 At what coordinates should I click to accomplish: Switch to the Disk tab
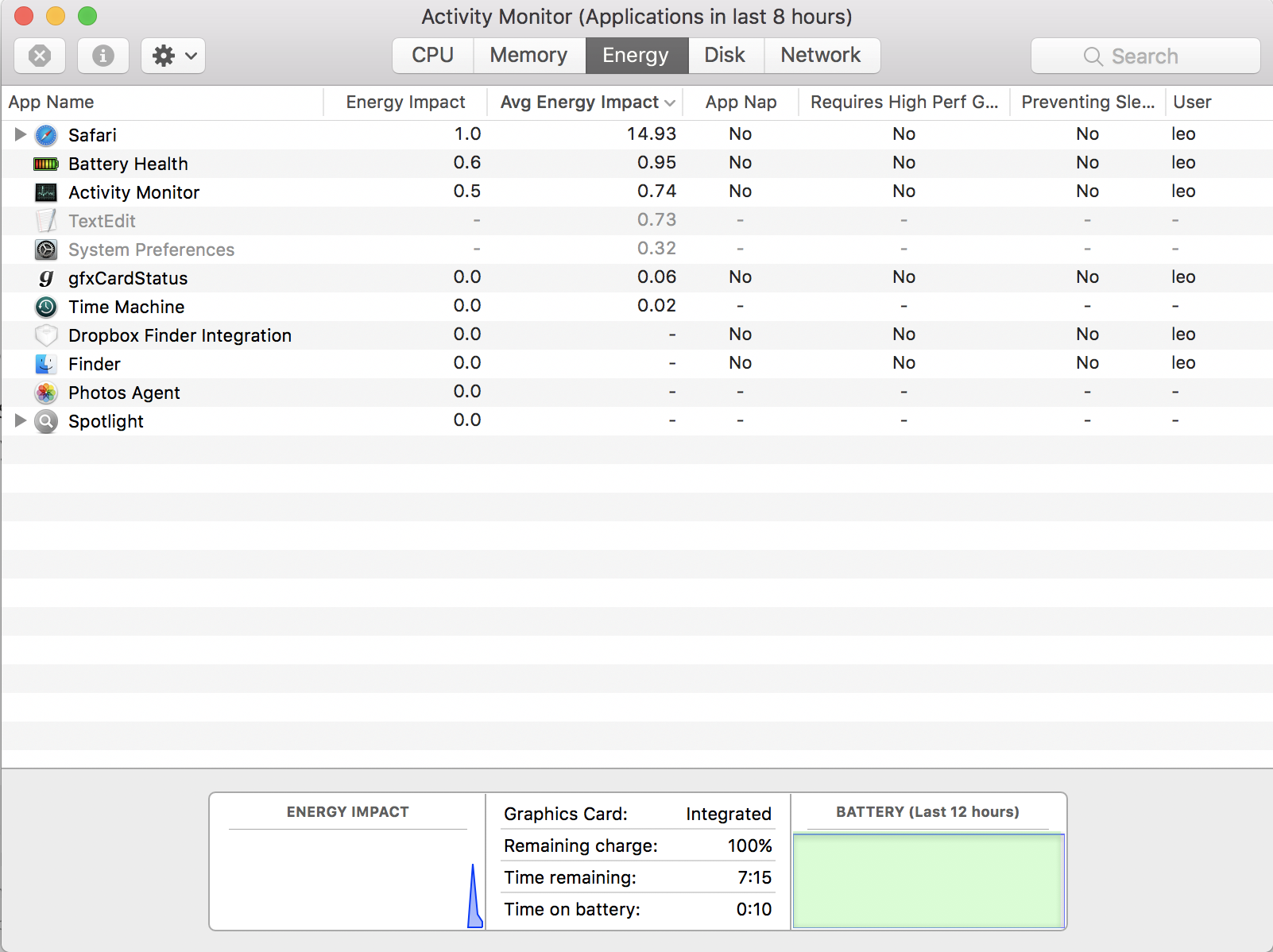[x=725, y=56]
